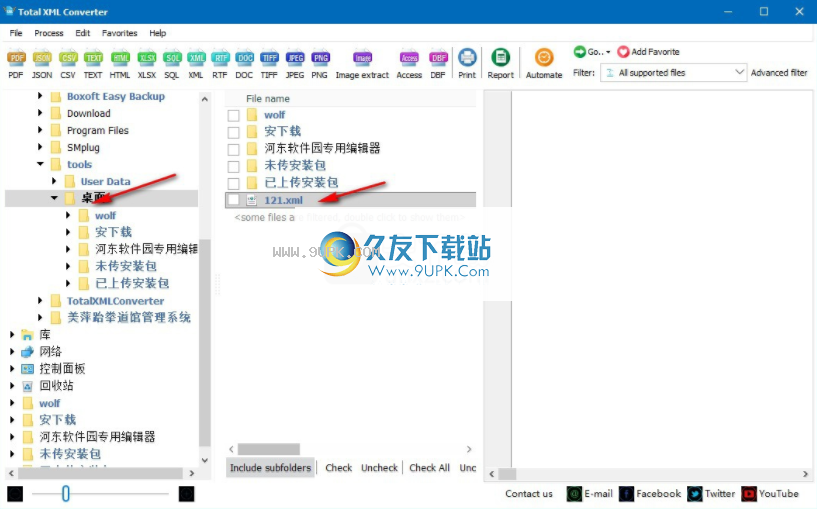Open the Twitter link

[711, 493]
